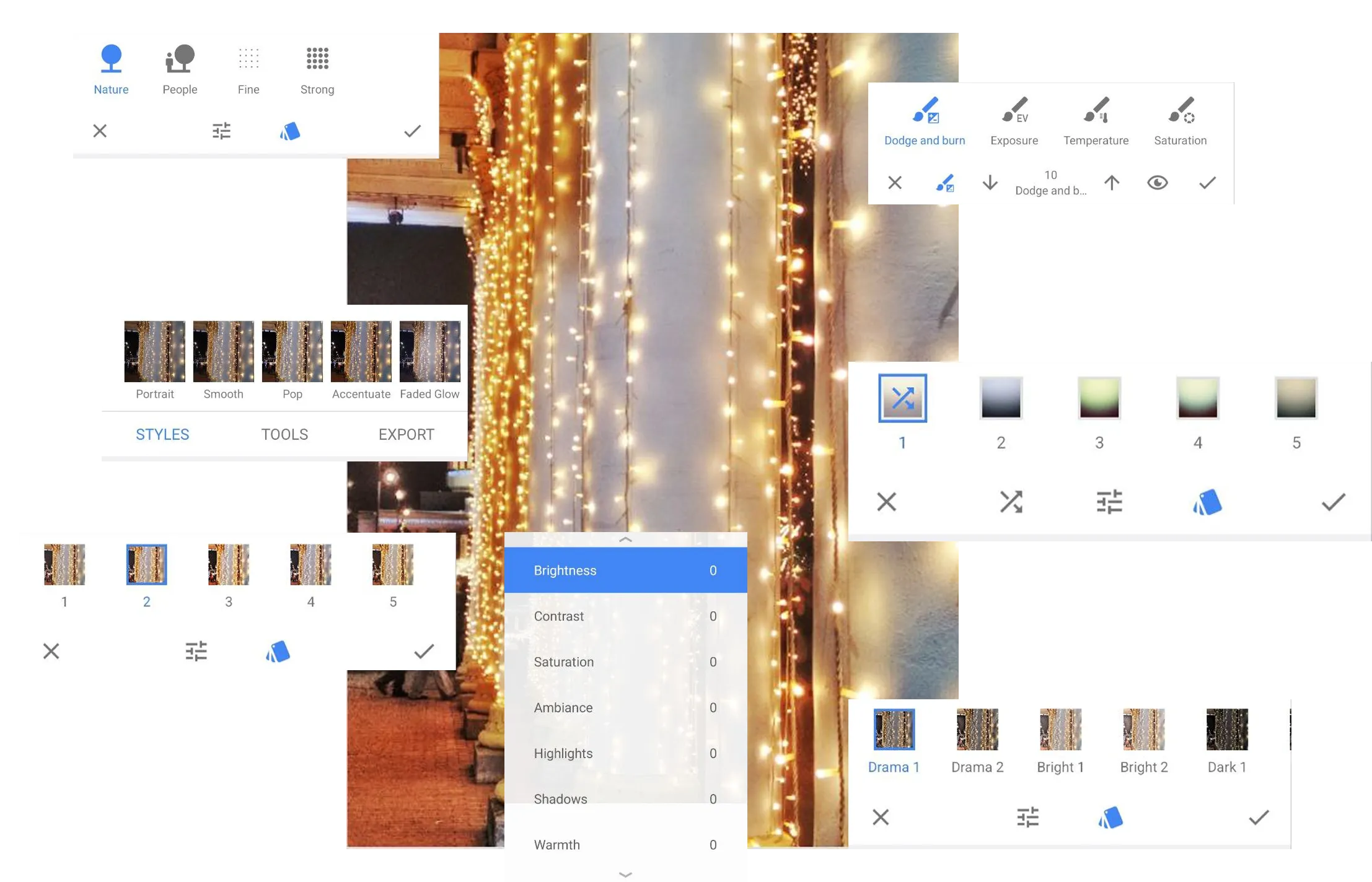Image resolution: width=1372 pixels, height=882 pixels.
Task: Select the Nature structure icon
Action: pyautogui.click(x=111, y=59)
